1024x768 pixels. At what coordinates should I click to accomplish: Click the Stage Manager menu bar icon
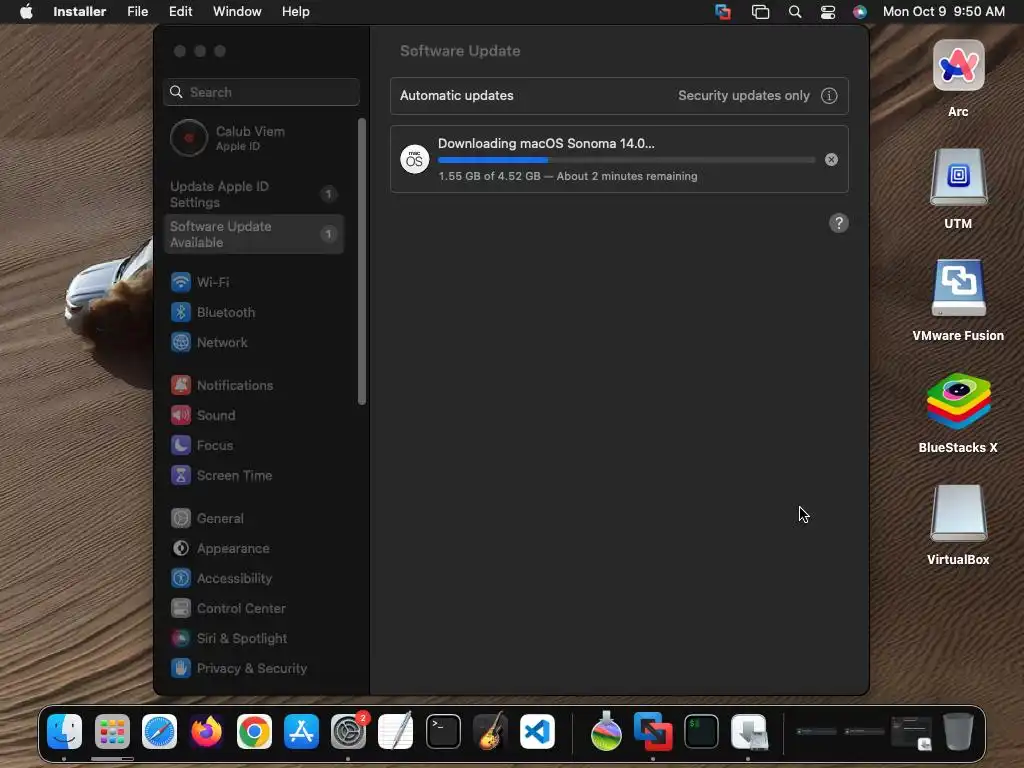click(x=760, y=12)
